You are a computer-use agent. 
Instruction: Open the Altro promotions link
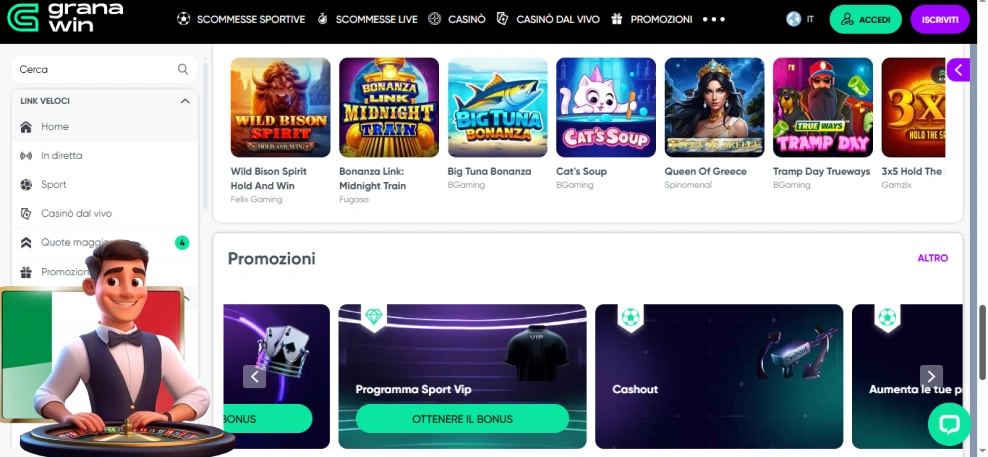(x=933, y=258)
